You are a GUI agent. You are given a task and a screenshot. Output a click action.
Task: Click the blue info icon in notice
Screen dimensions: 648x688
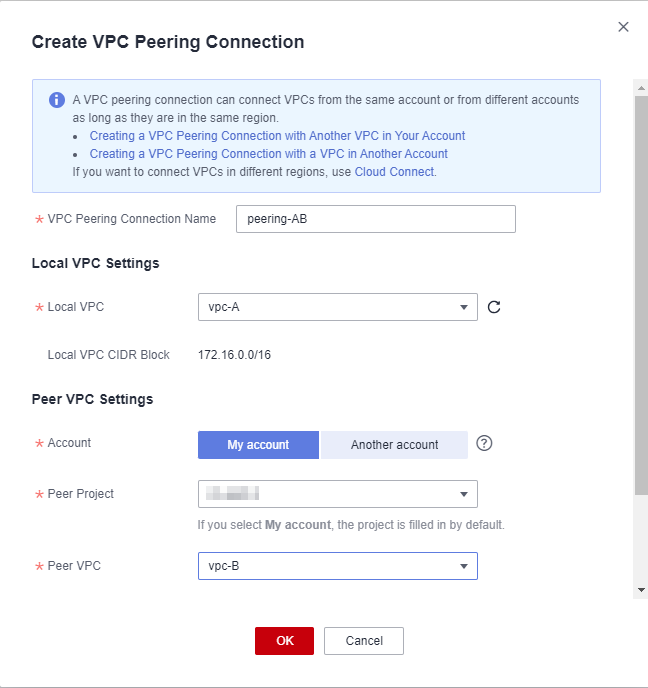pyautogui.click(x=56, y=101)
